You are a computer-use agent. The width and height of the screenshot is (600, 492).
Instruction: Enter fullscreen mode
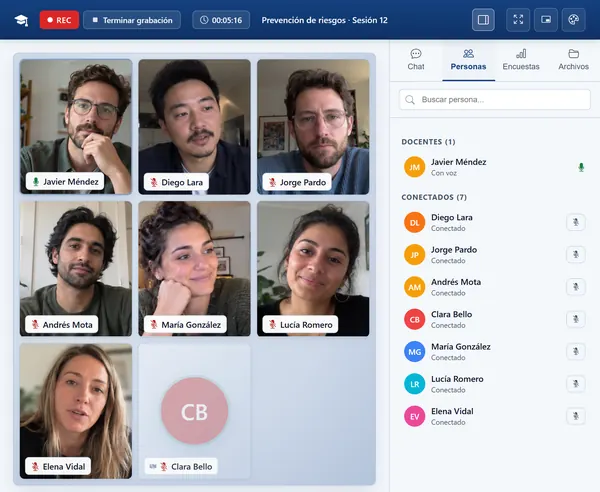518,20
